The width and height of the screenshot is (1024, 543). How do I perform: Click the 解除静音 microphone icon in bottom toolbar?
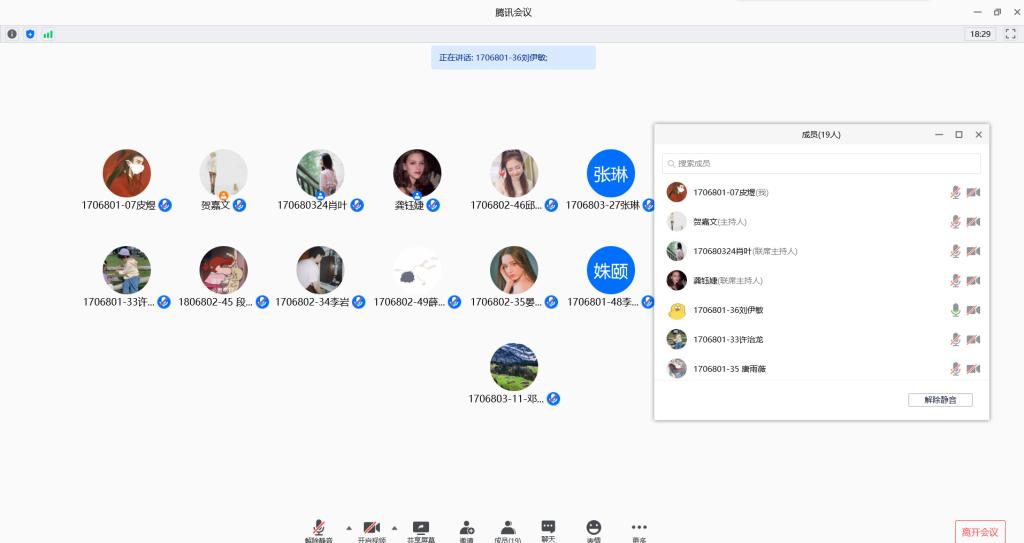point(319,527)
